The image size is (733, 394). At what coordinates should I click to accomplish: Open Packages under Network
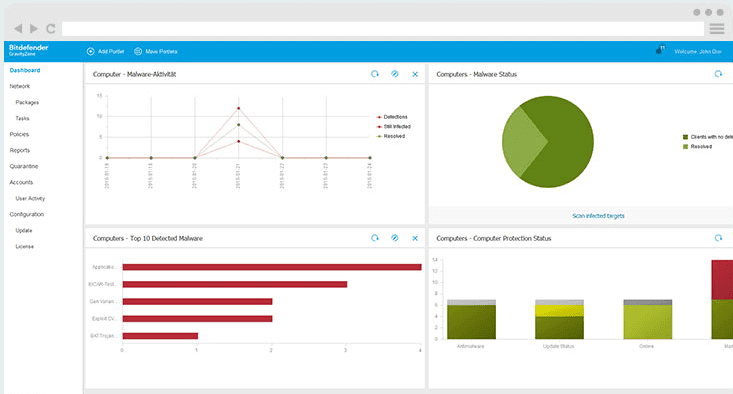click(x=27, y=102)
